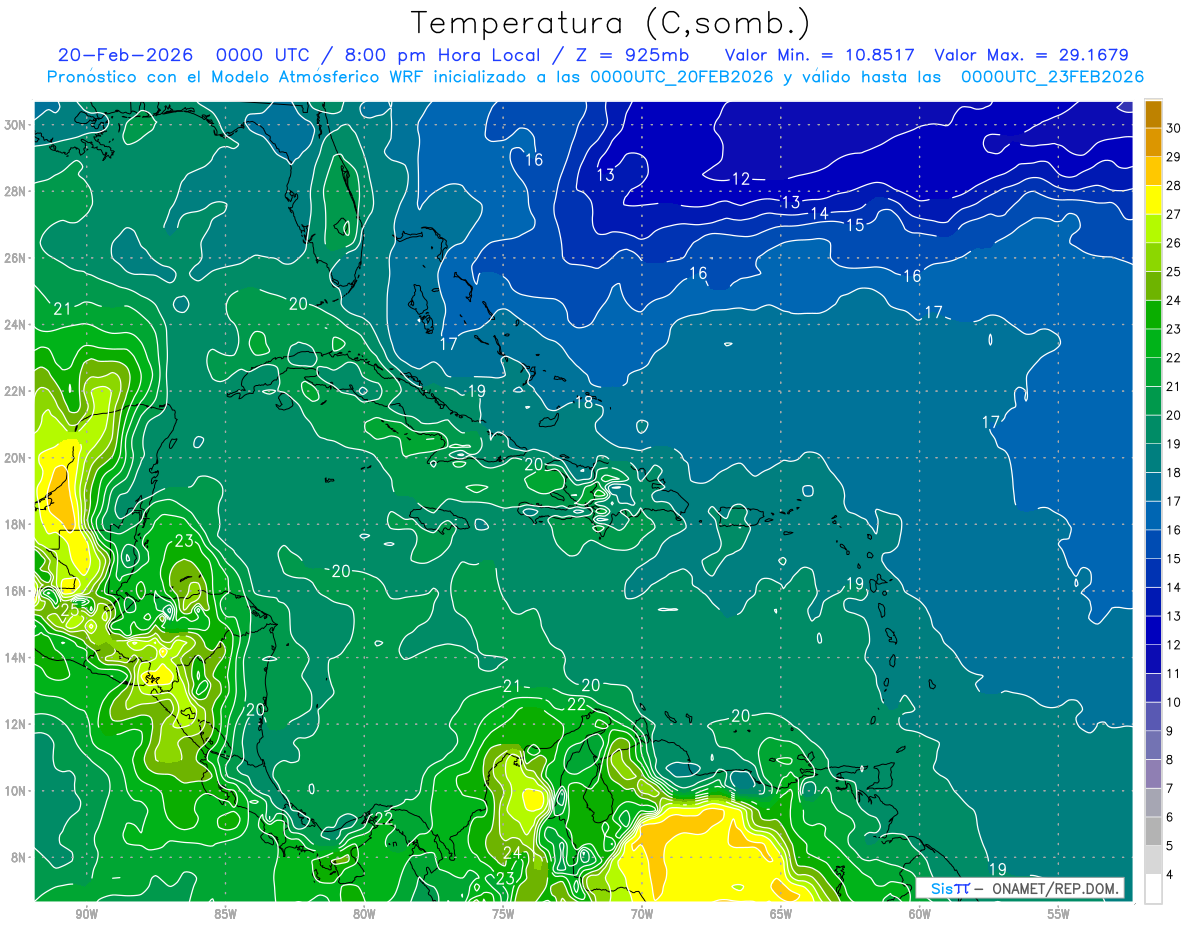The width and height of the screenshot is (1200, 927).
Task: Click the 12 contour label on the map
Action: tap(741, 179)
